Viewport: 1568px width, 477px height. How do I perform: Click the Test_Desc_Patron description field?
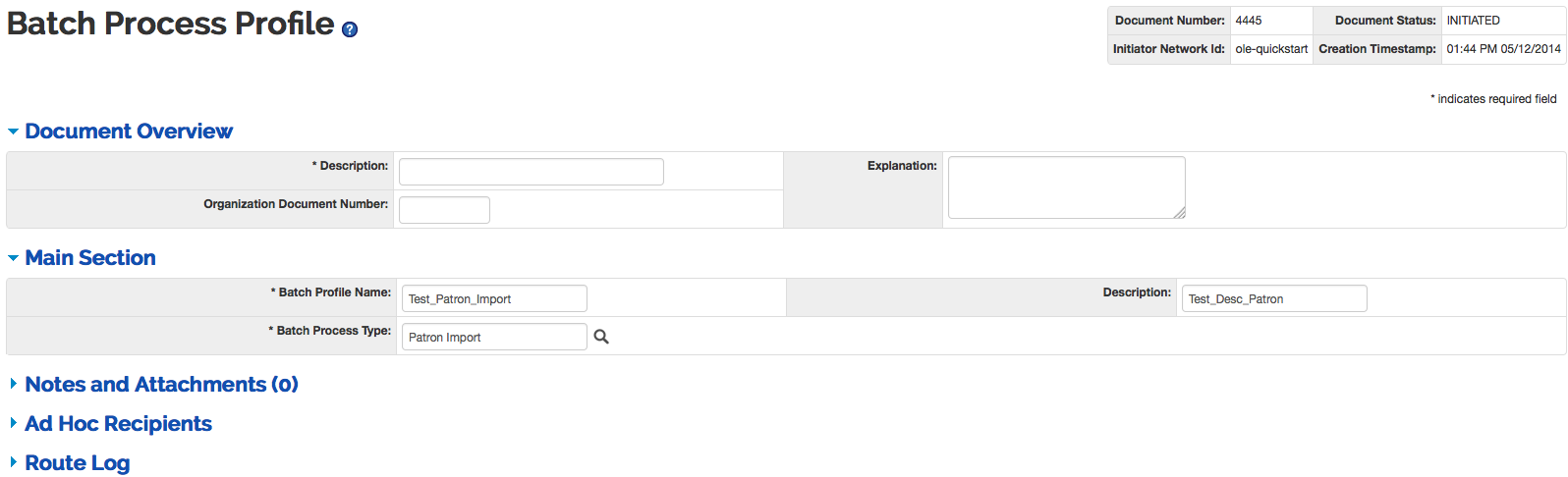pyautogui.click(x=1273, y=298)
